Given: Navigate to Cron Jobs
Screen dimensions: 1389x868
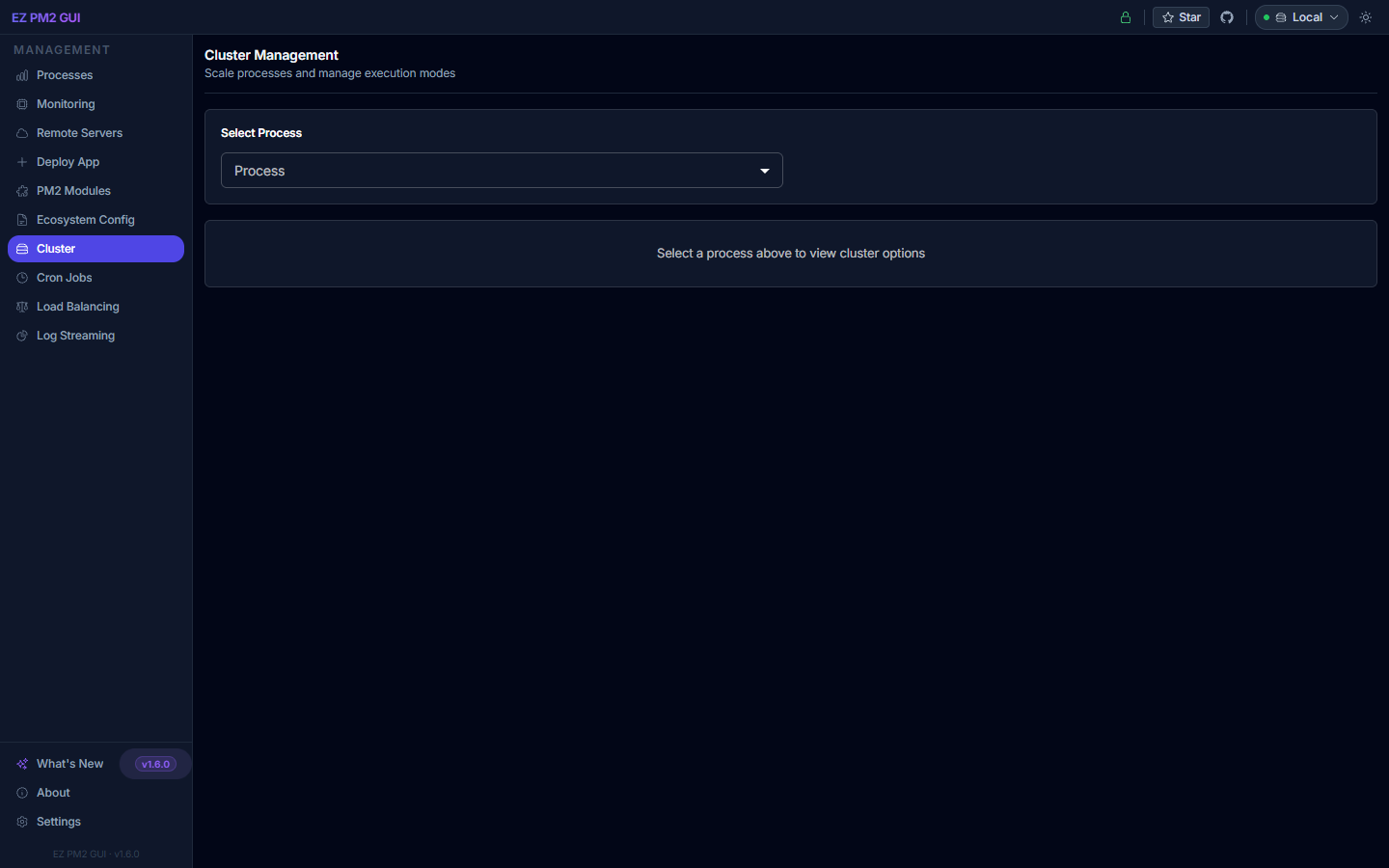Looking at the screenshot, I should point(65,277).
